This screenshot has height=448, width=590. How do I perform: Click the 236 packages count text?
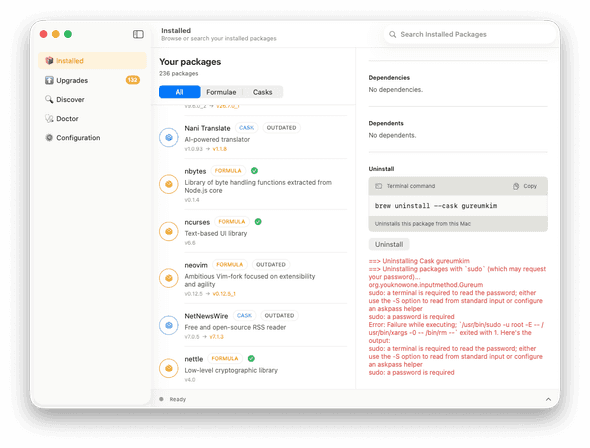(179, 73)
